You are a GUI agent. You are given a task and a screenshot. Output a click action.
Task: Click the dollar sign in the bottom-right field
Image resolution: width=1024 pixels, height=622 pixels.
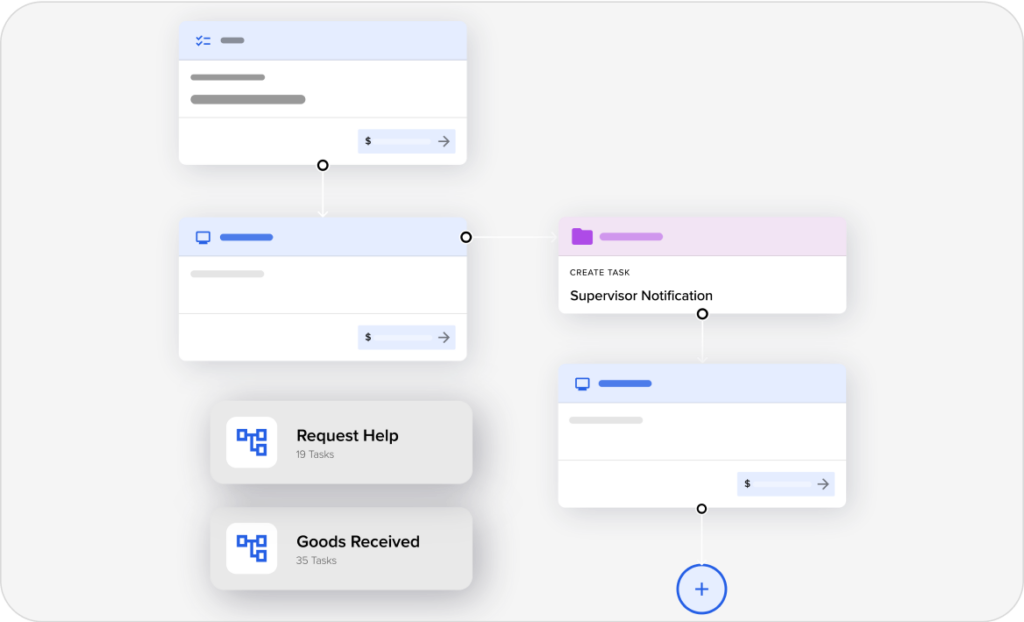747,484
